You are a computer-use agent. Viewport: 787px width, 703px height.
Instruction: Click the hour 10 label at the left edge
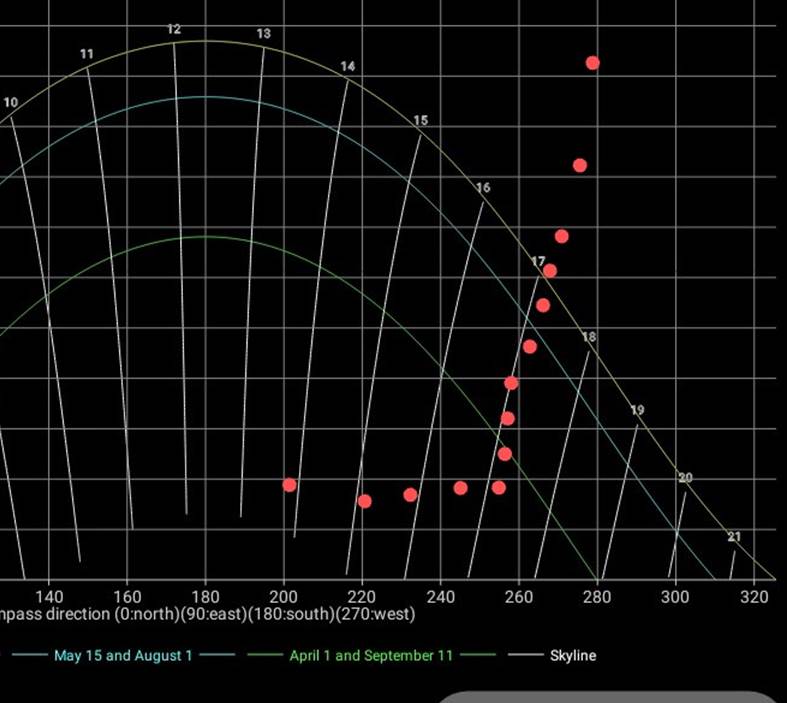point(10,102)
